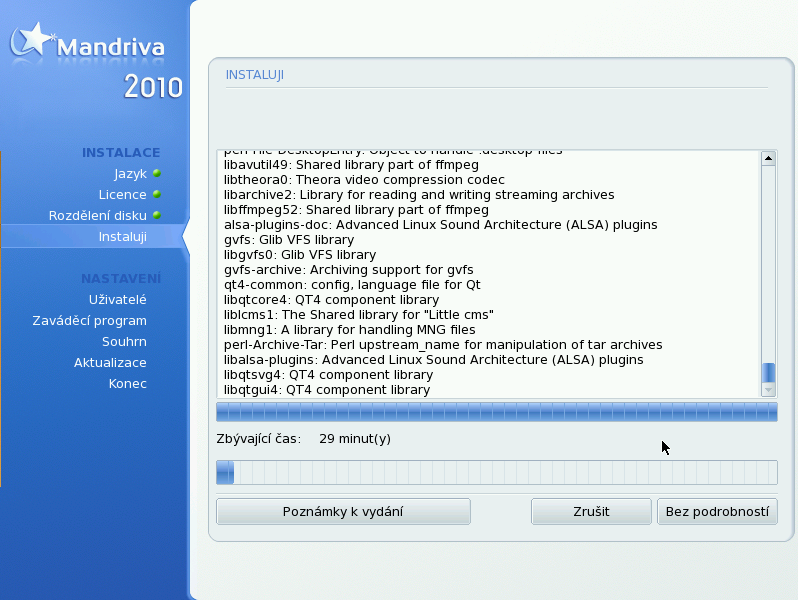Select Konec step in sidebar

[128, 383]
